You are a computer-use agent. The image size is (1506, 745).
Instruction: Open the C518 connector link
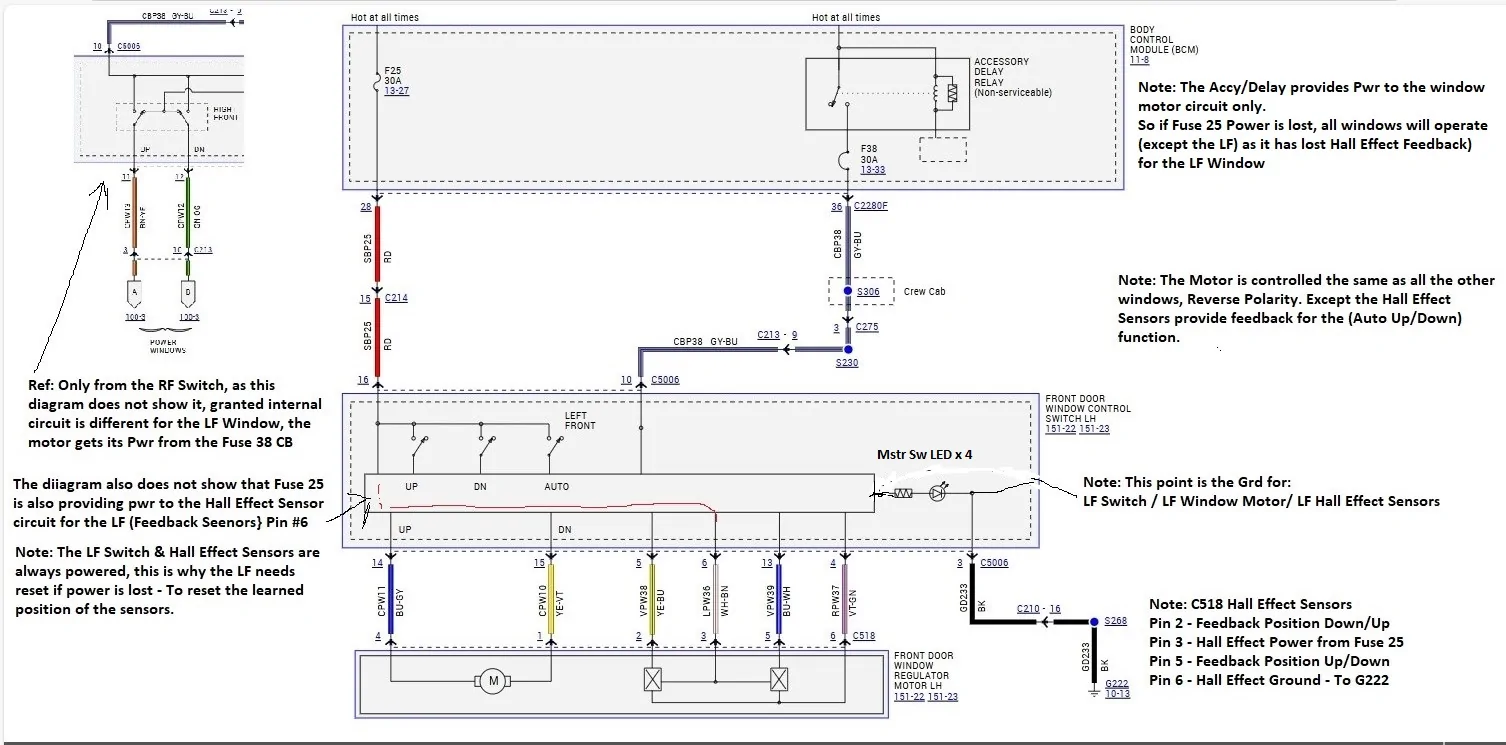tap(864, 636)
